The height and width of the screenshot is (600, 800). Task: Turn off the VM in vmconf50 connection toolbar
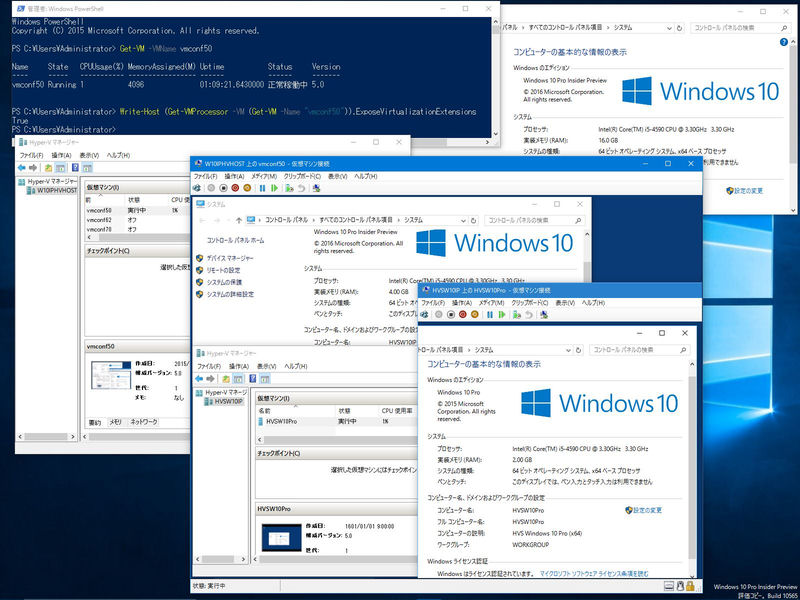click(x=223, y=188)
